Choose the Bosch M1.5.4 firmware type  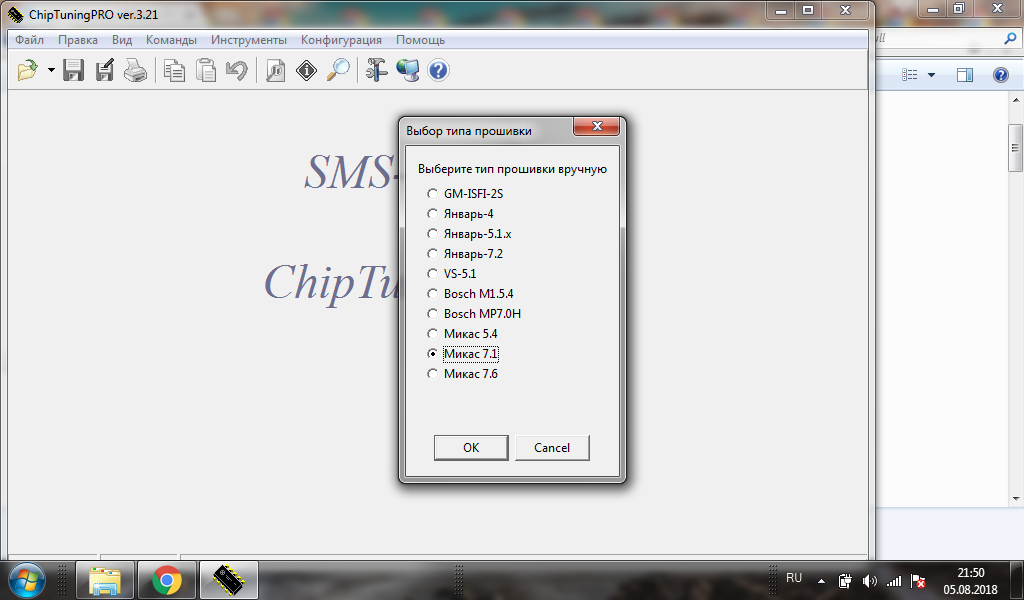(432, 294)
